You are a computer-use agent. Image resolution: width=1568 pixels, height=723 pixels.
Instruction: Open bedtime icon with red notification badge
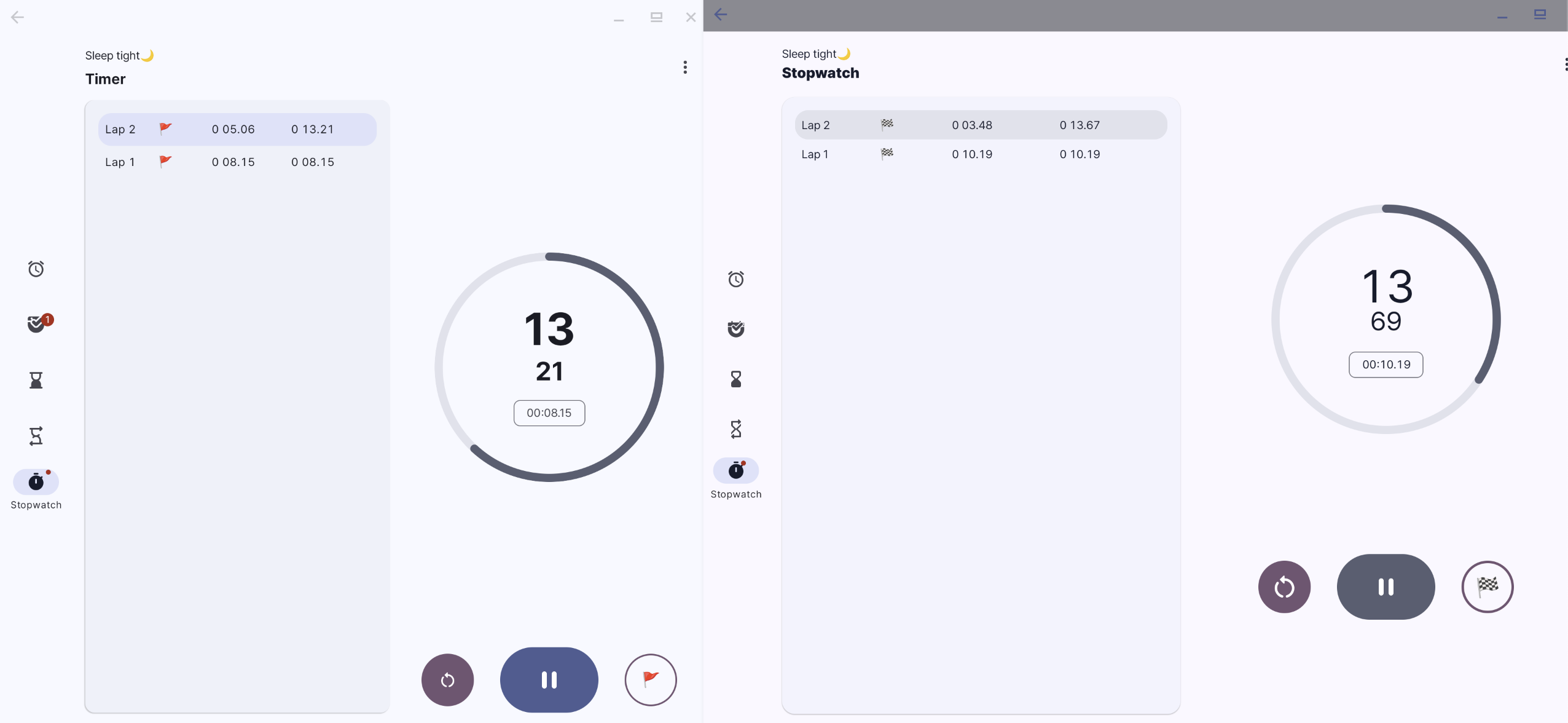pos(37,323)
